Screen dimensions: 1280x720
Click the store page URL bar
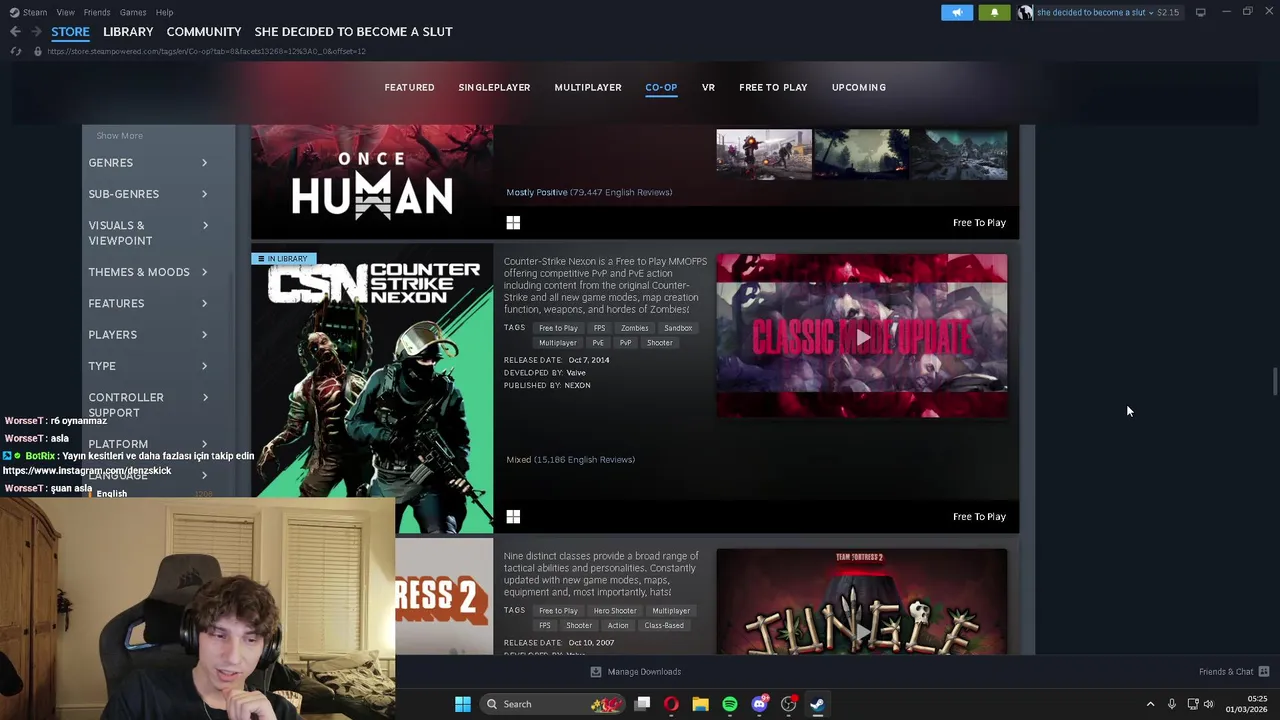206,51
